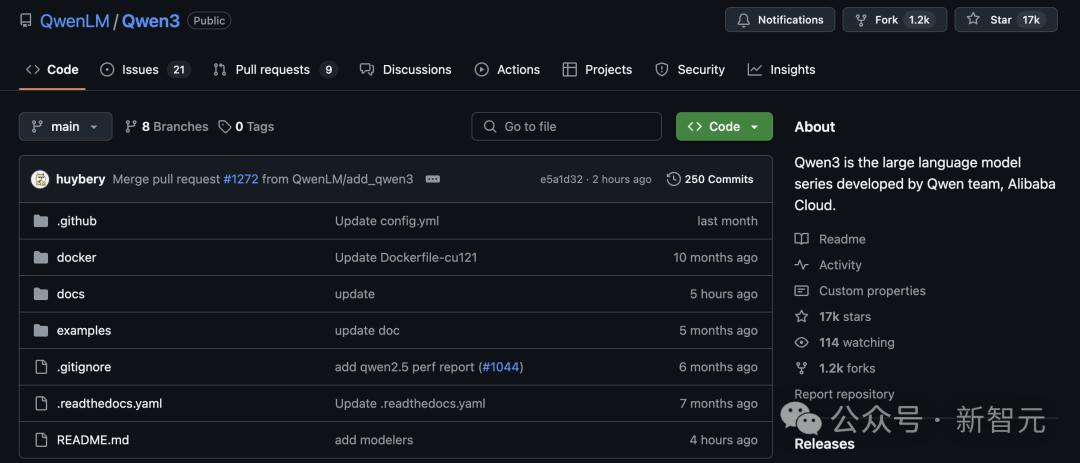Switch to the Issues tab
The width and height of the screenshot is (1080, 463).
[145, 70]
